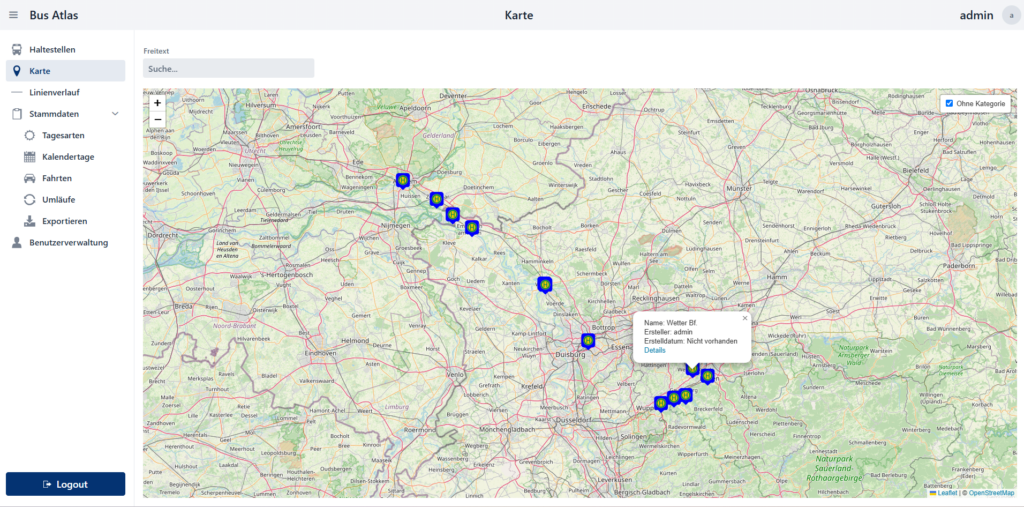This screenshot has width=1024, height=507.
Task: Zoom out on the map
Action: (x=157, y=119)
